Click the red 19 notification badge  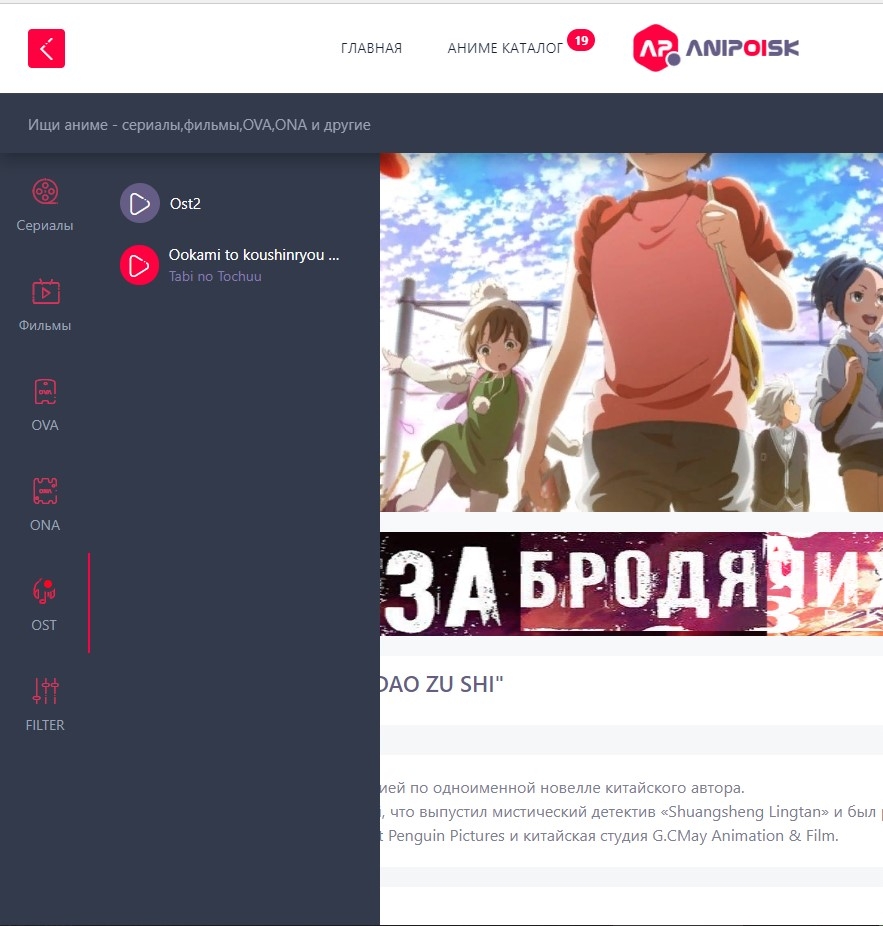click(x=581, y=40)
